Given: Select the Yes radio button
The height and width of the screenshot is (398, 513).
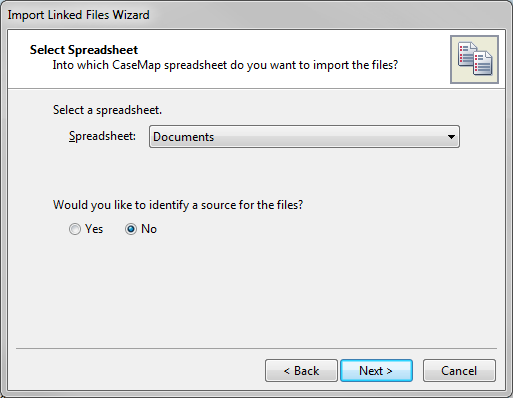Looking at the screenshot, I should click(75, 229).
